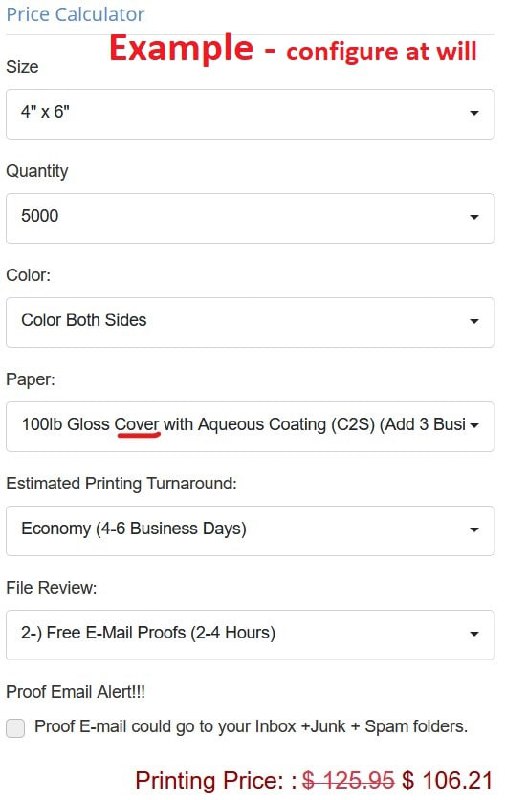The width and height of the screenshot is (528, 800).
Task: Click the discounted $ 106.21 printing price
Action: click(447, 781)
